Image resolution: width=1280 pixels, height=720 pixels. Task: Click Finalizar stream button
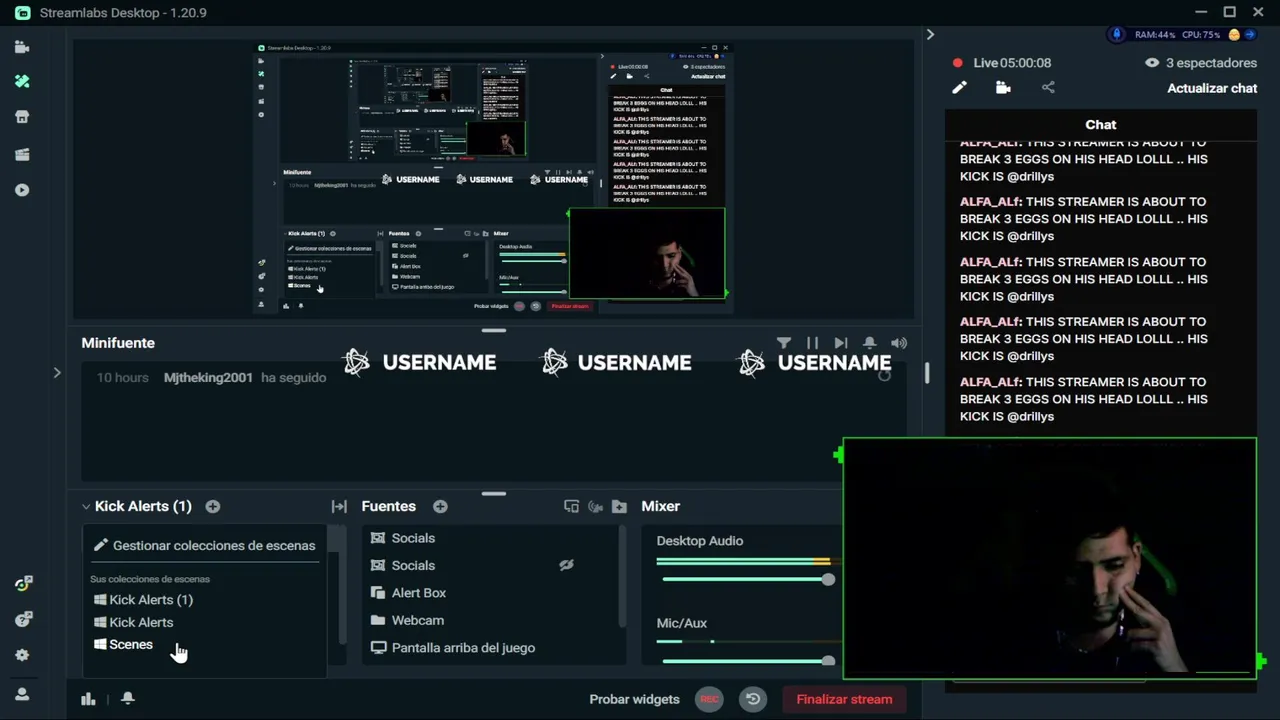coord(844,699)
